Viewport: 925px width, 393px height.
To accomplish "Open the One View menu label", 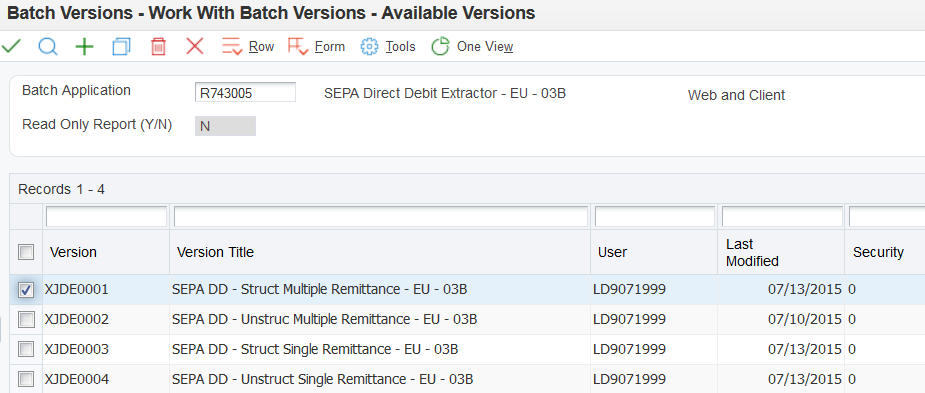I will (485, 47).
